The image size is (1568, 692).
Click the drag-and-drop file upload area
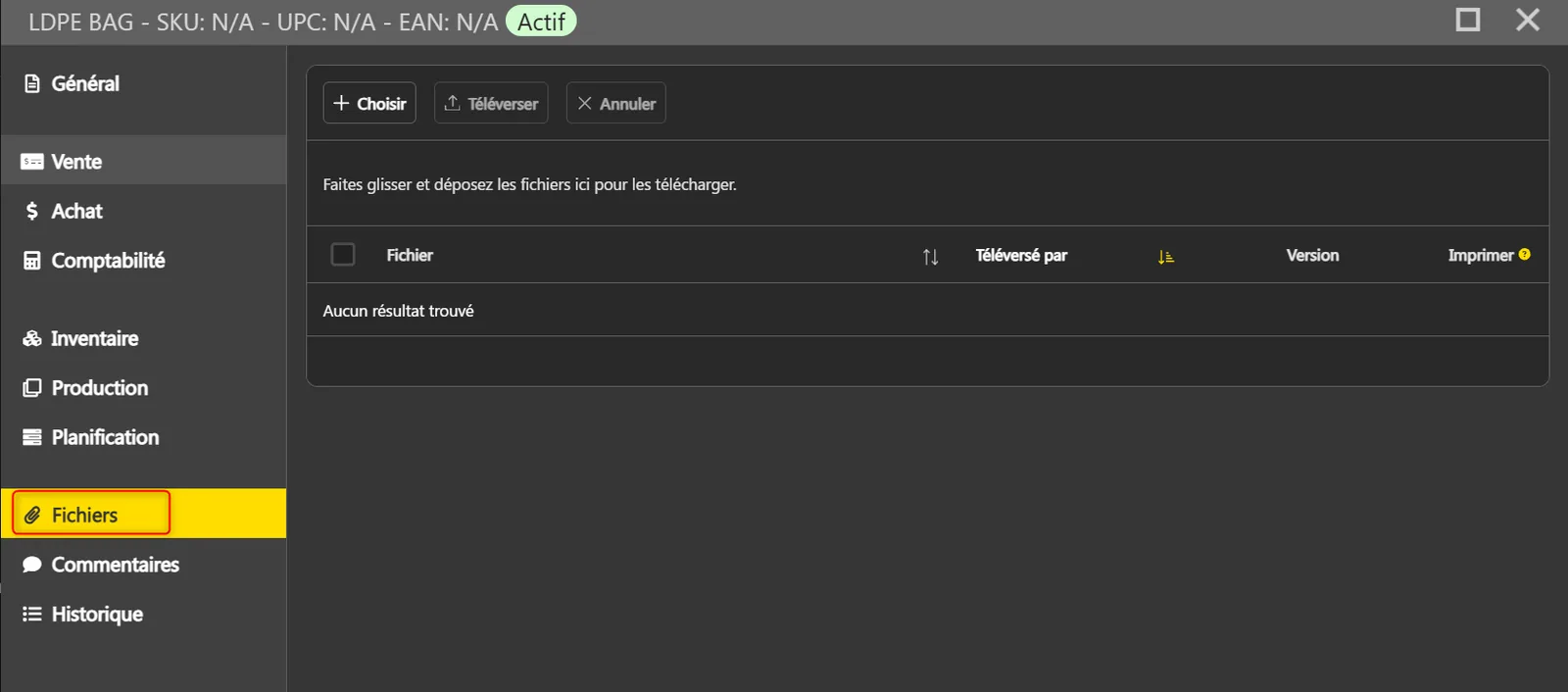pyautogui.click(x=927, y=184)
